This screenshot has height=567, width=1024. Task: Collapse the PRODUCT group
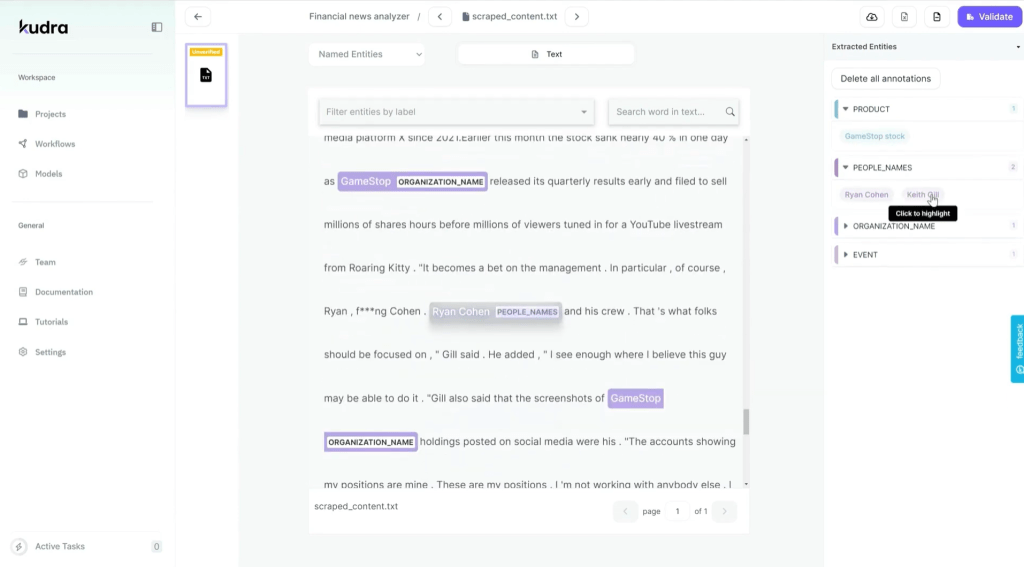[846, 109]
